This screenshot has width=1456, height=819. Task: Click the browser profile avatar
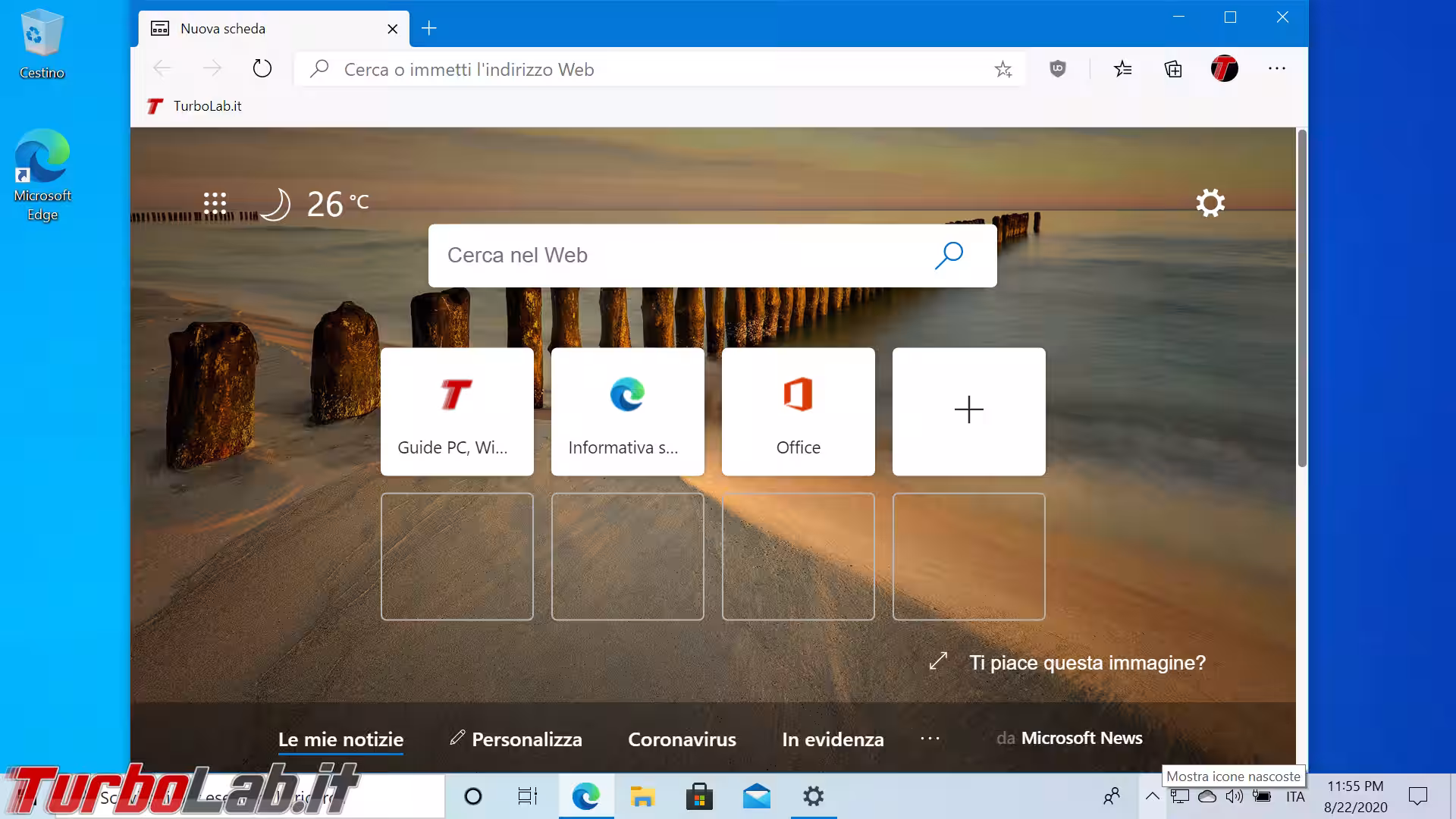[x=1224, y=69]
